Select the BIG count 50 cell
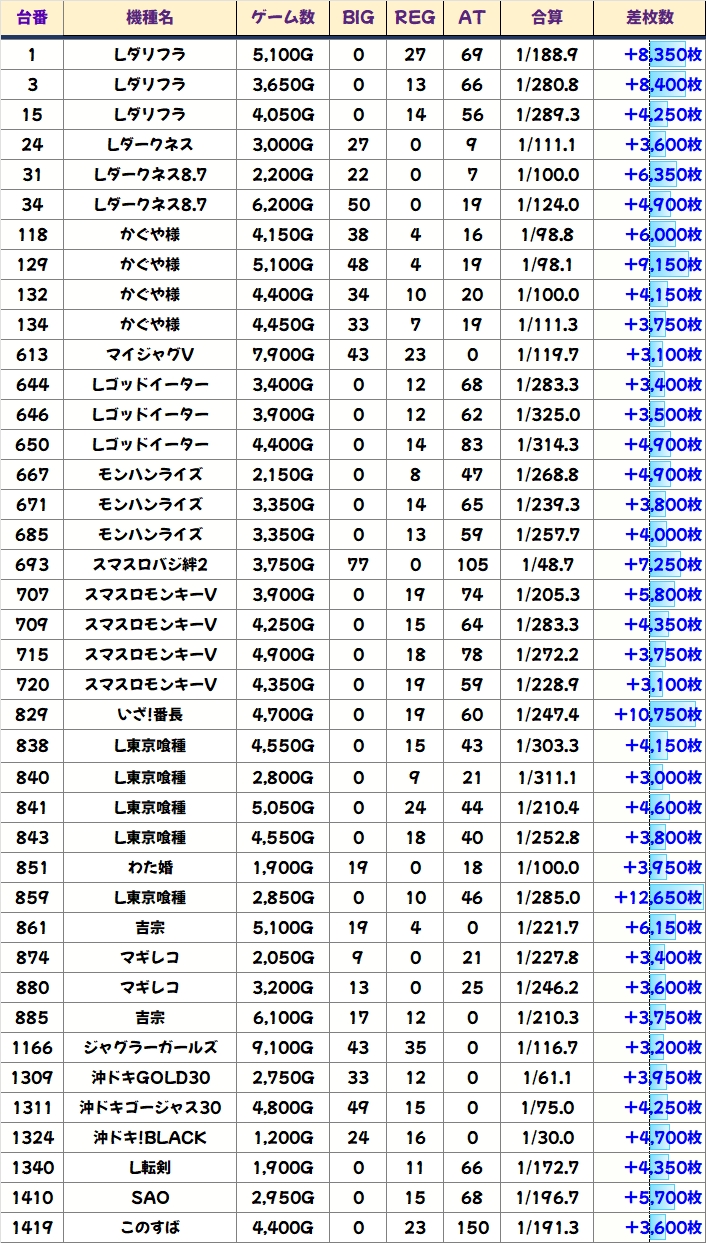 [x=359, y=204]
